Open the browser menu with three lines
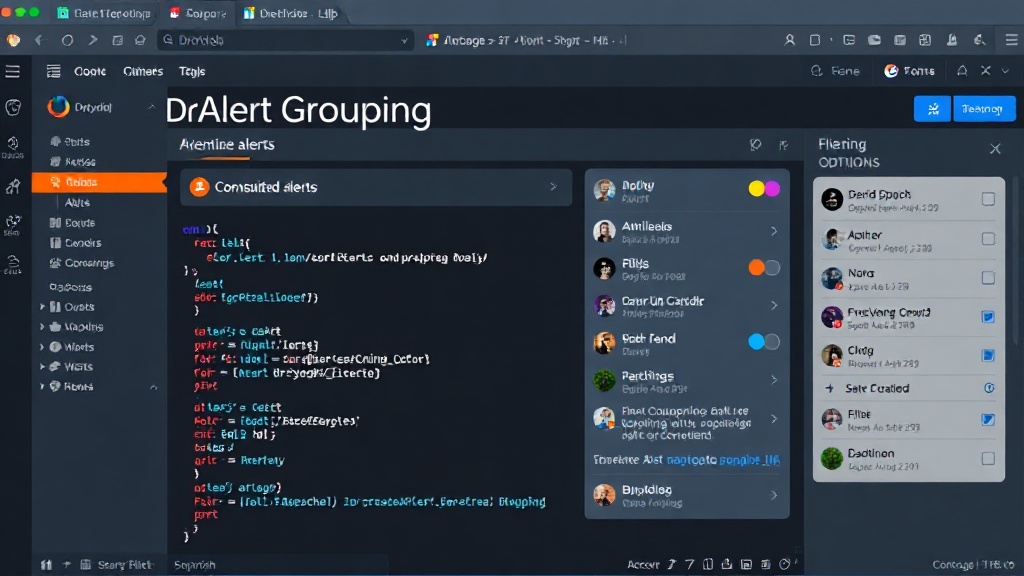Screen dimensions: 1024x576 [x=1012, y=40]
